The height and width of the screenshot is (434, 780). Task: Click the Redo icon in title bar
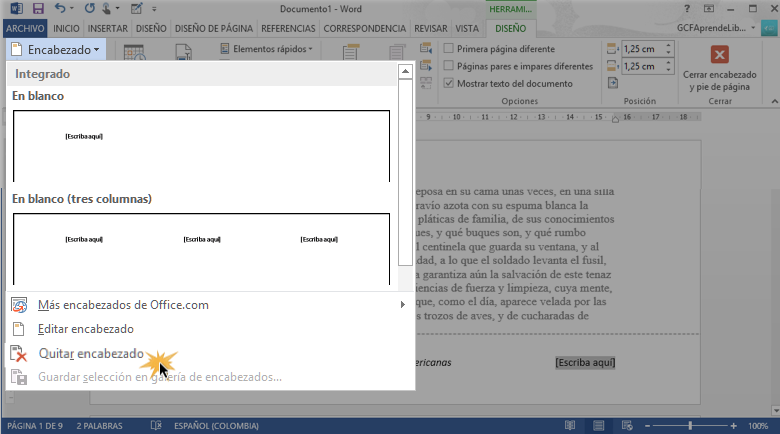[x=87, y=8]
